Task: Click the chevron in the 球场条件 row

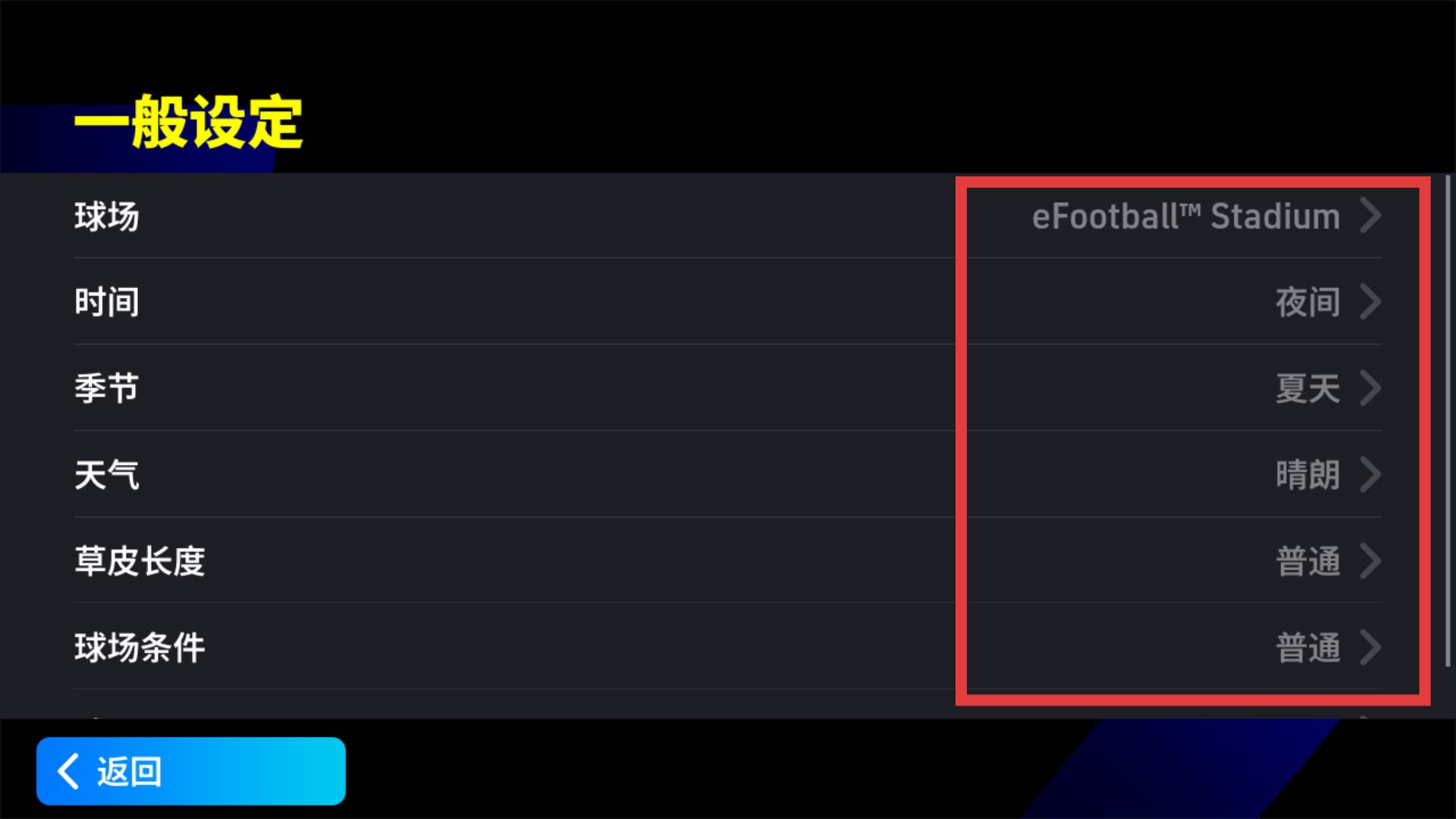Action: (1370, 648)
